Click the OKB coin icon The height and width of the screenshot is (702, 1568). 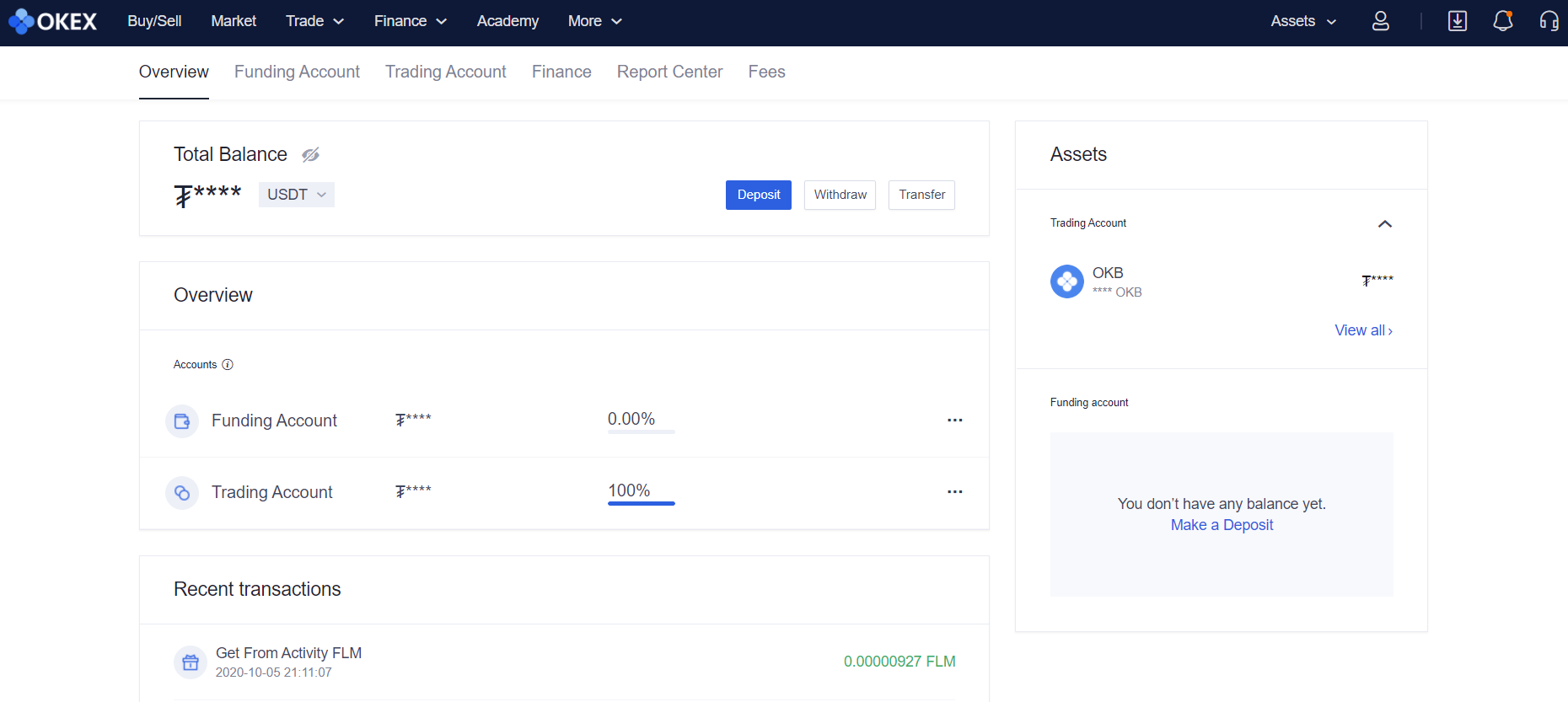pos(1067,281)
